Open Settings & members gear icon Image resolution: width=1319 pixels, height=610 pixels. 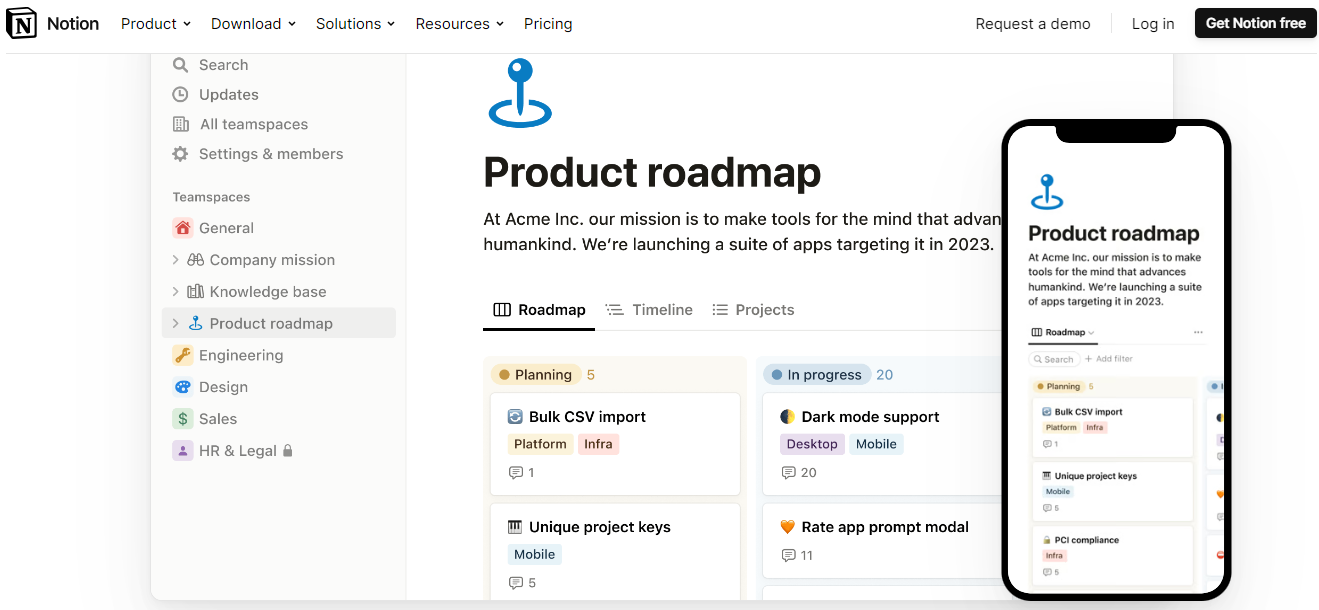[180, 154]
